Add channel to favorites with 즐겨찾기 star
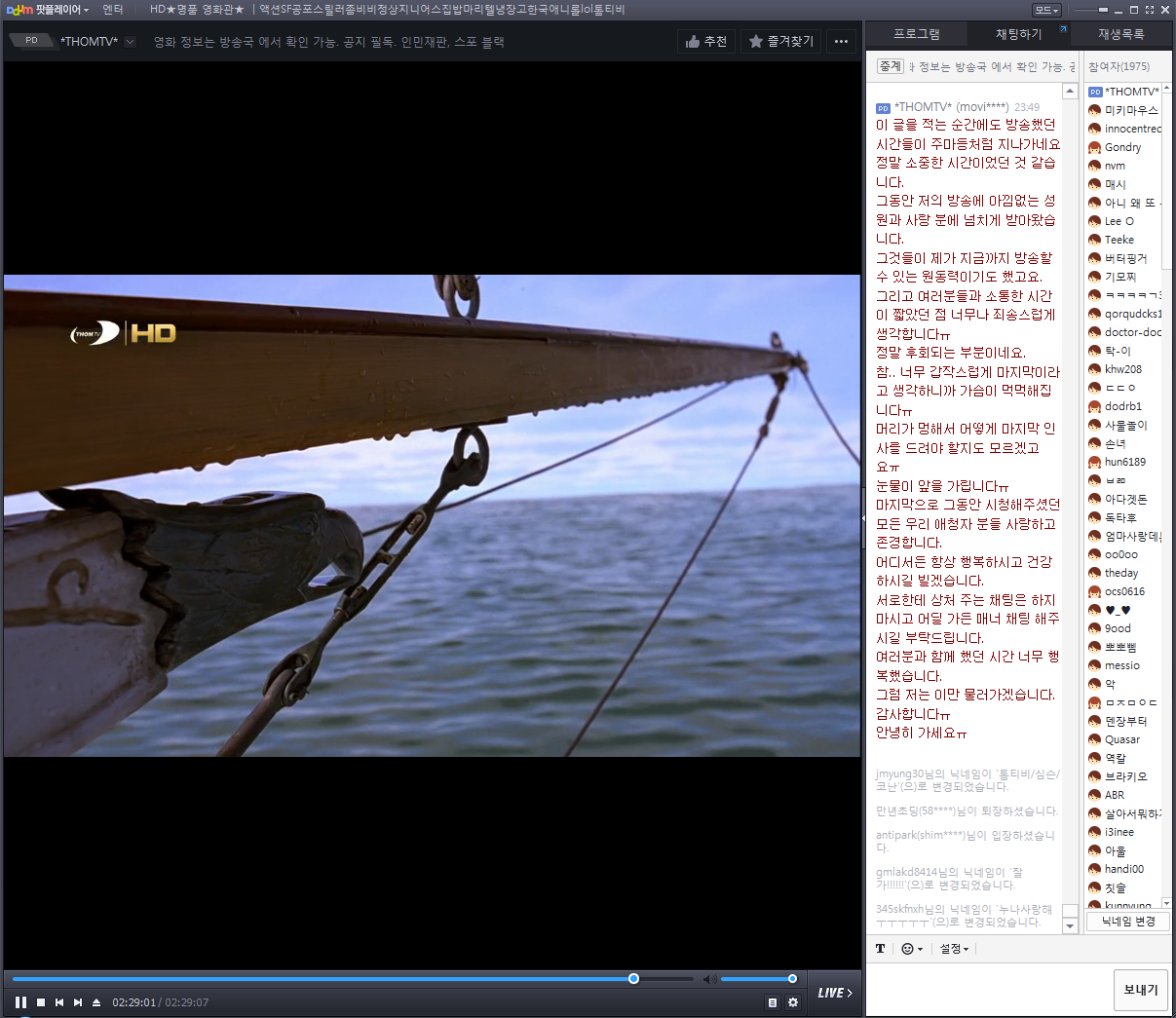Viewport: 1176px width, 1018px height. (x=781, y=42)
